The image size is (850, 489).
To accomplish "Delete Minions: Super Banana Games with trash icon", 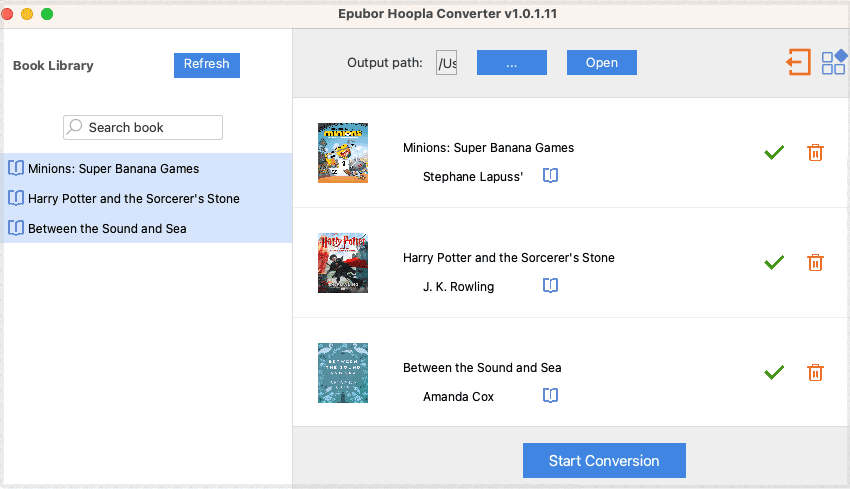I will 815,152.
